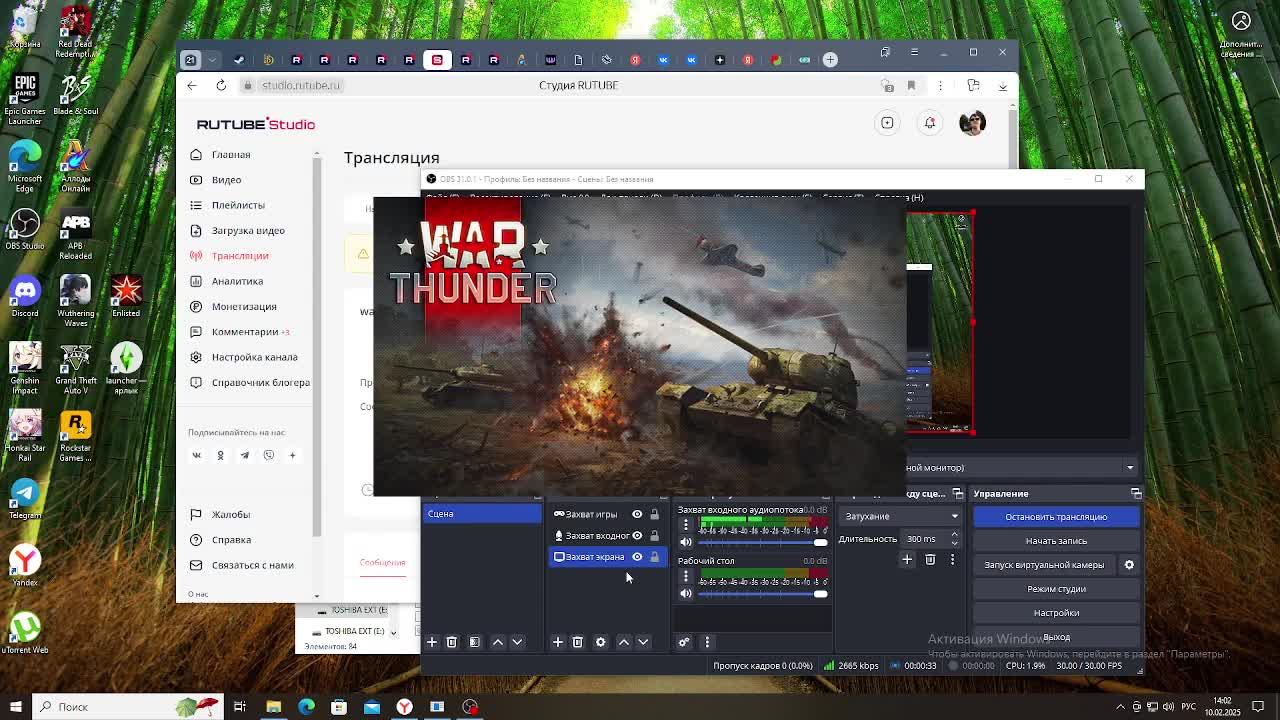Lock the Захват входного source
Screen dimensions: 1280x720
point(655,535)
